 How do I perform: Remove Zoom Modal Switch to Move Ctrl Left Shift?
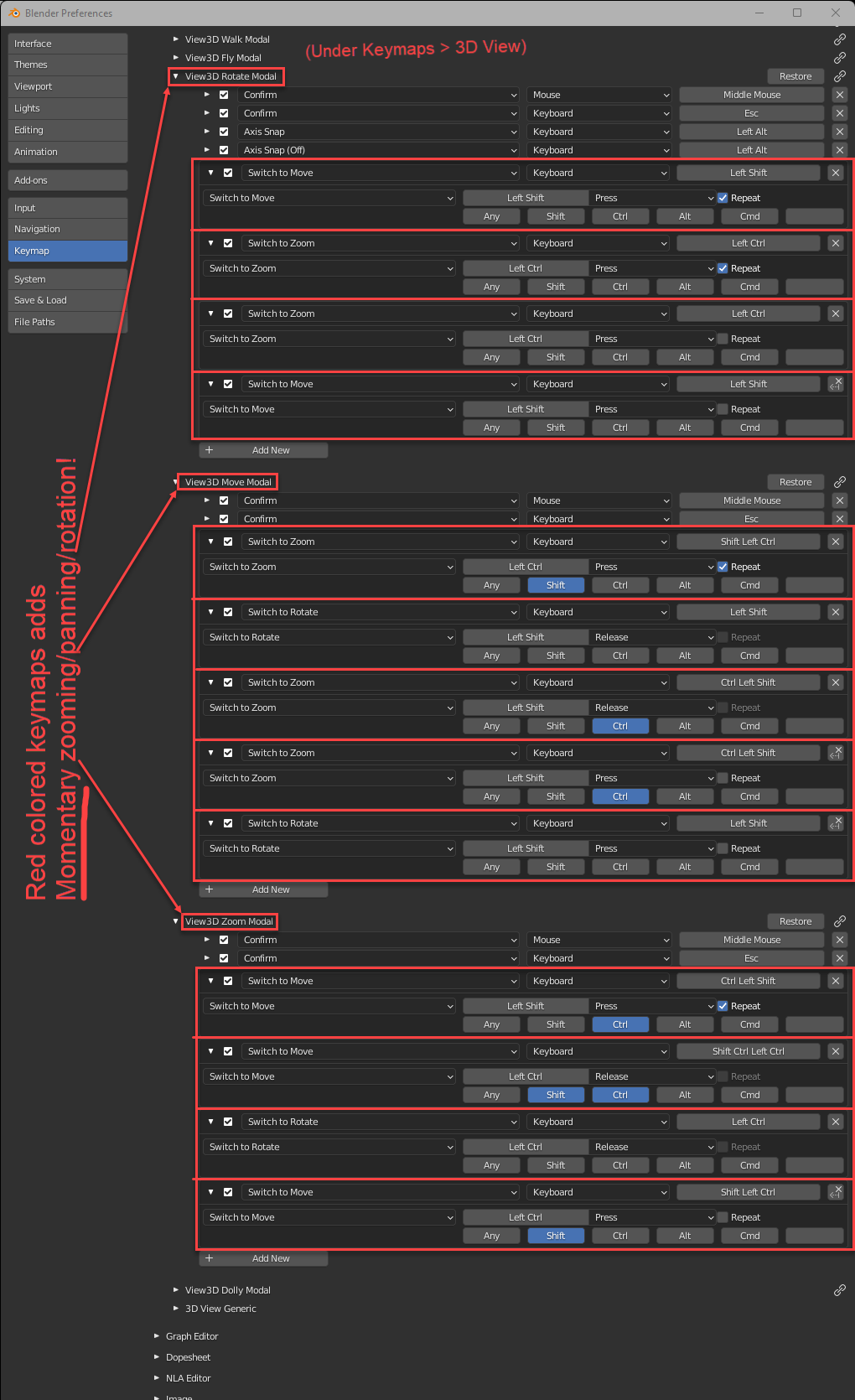(835, 981)
